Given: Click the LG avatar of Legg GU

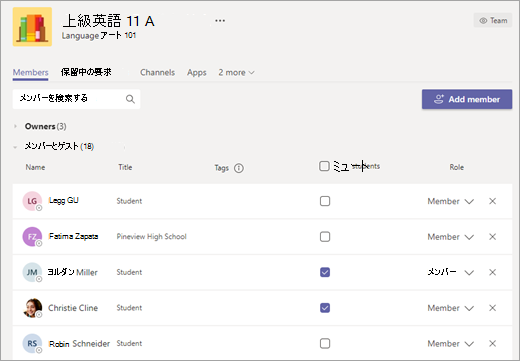Looking at the screenshot, I should point(32,201).
